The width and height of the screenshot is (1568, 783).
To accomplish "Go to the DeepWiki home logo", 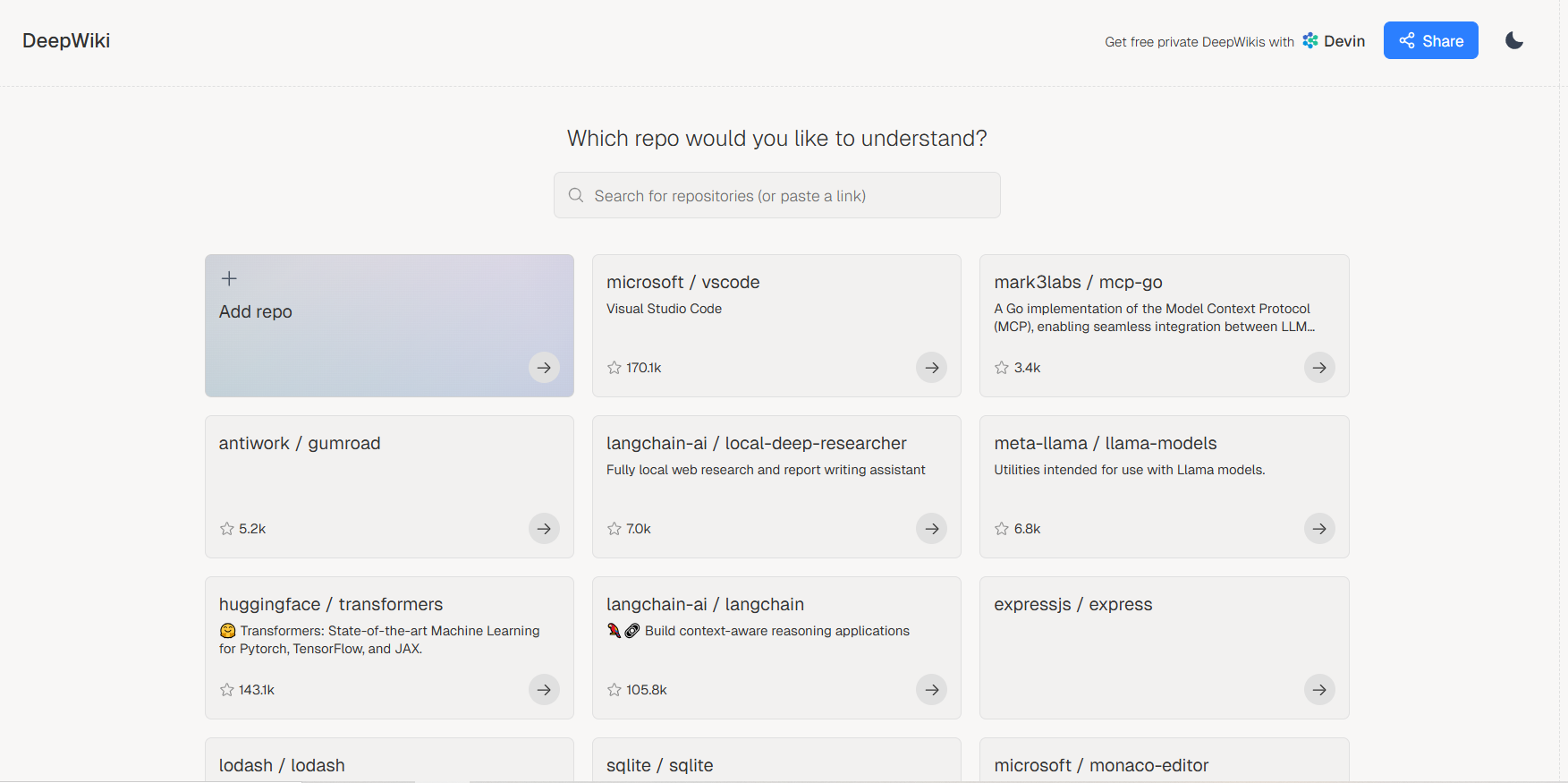I will click(x=66, y=40).
